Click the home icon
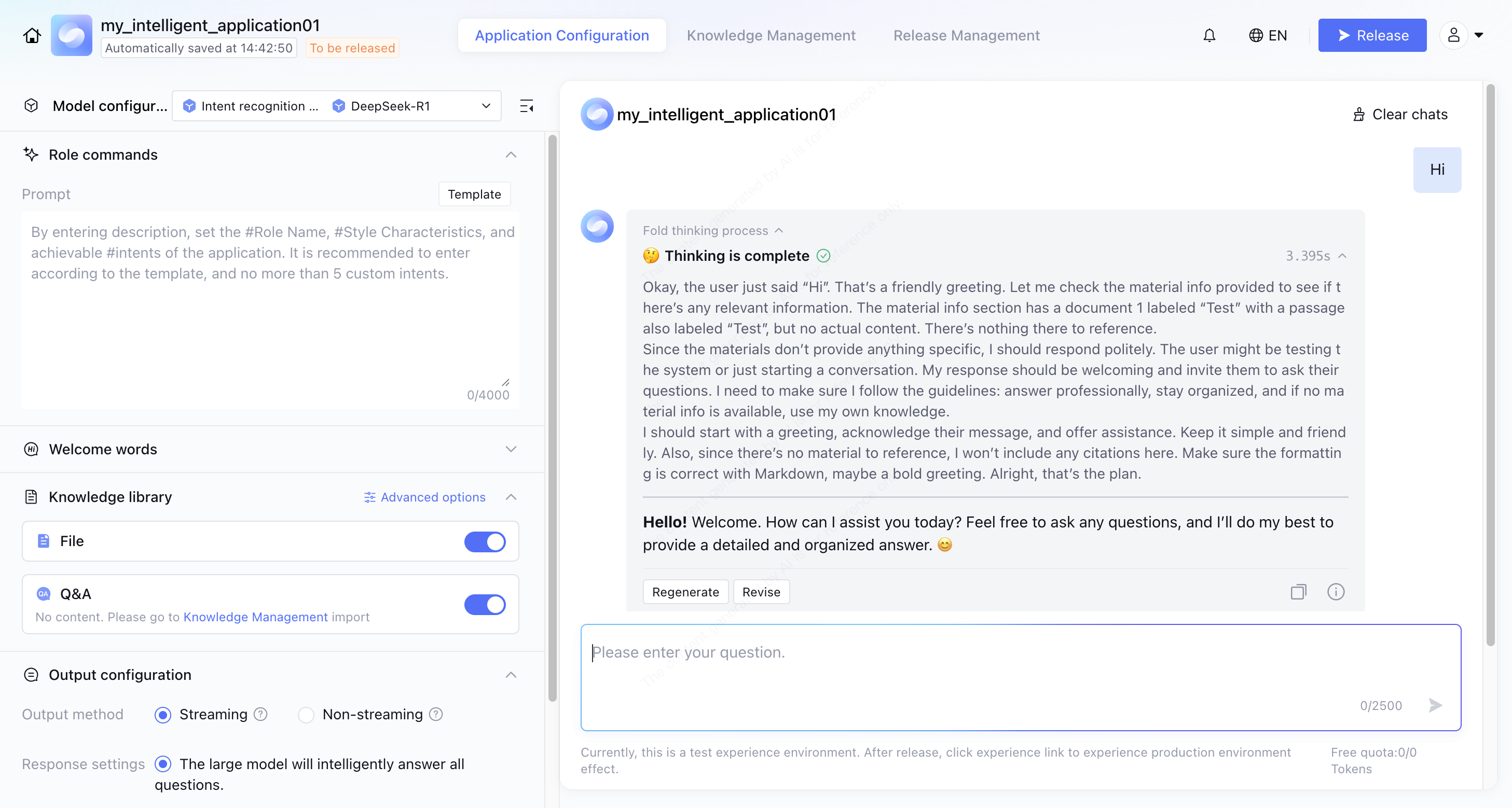The height and width of the screenshot is (808, 1512). click(x=32, y=35)
